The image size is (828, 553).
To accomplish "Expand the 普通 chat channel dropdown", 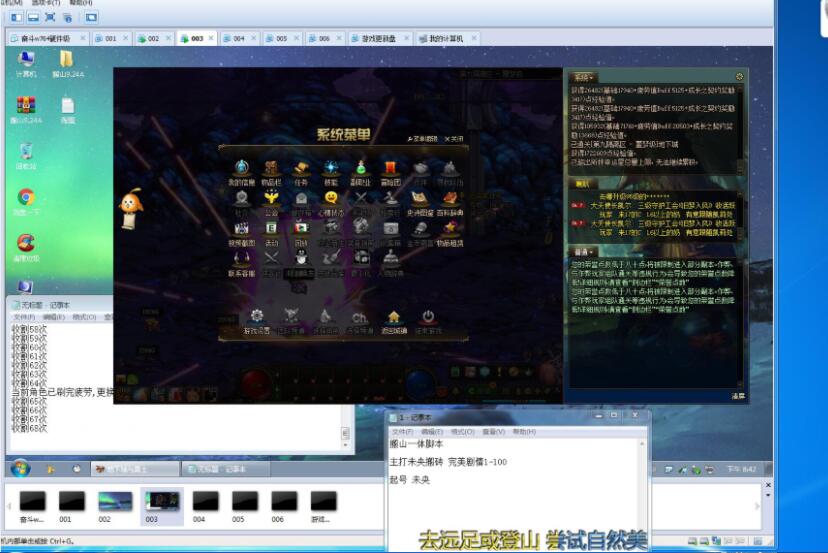I will 584,251.
